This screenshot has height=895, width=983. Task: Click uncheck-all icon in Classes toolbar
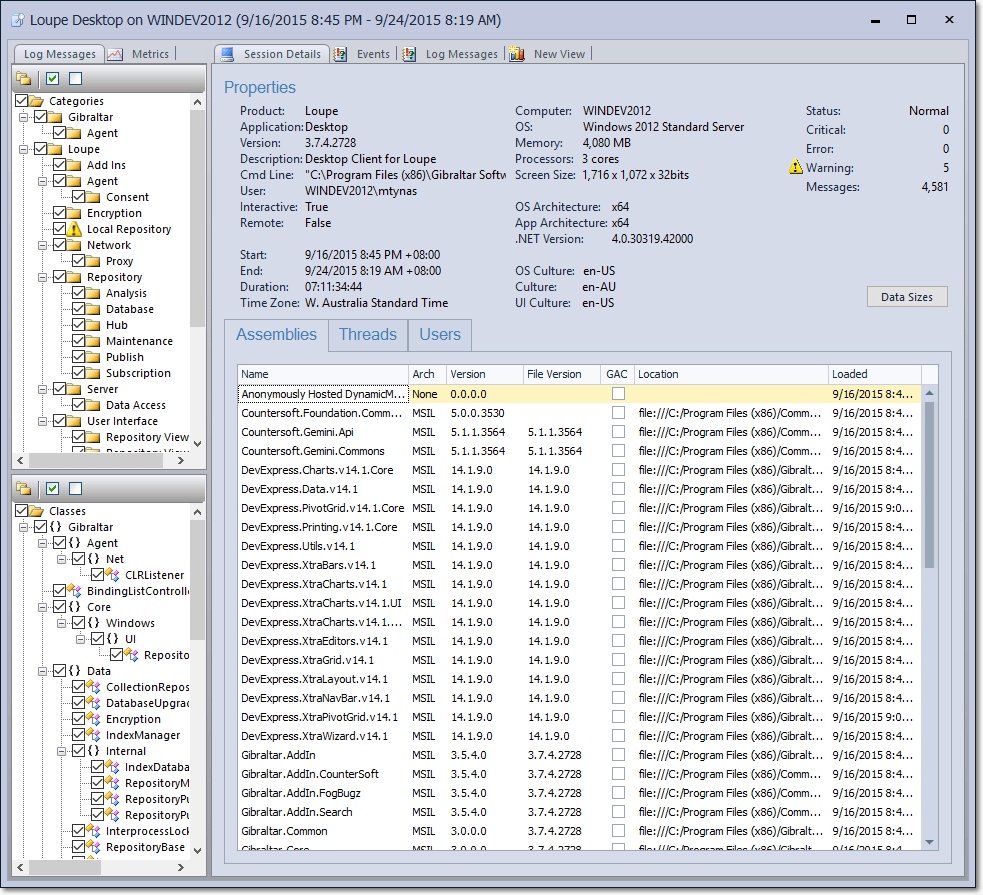pos(76,488)
